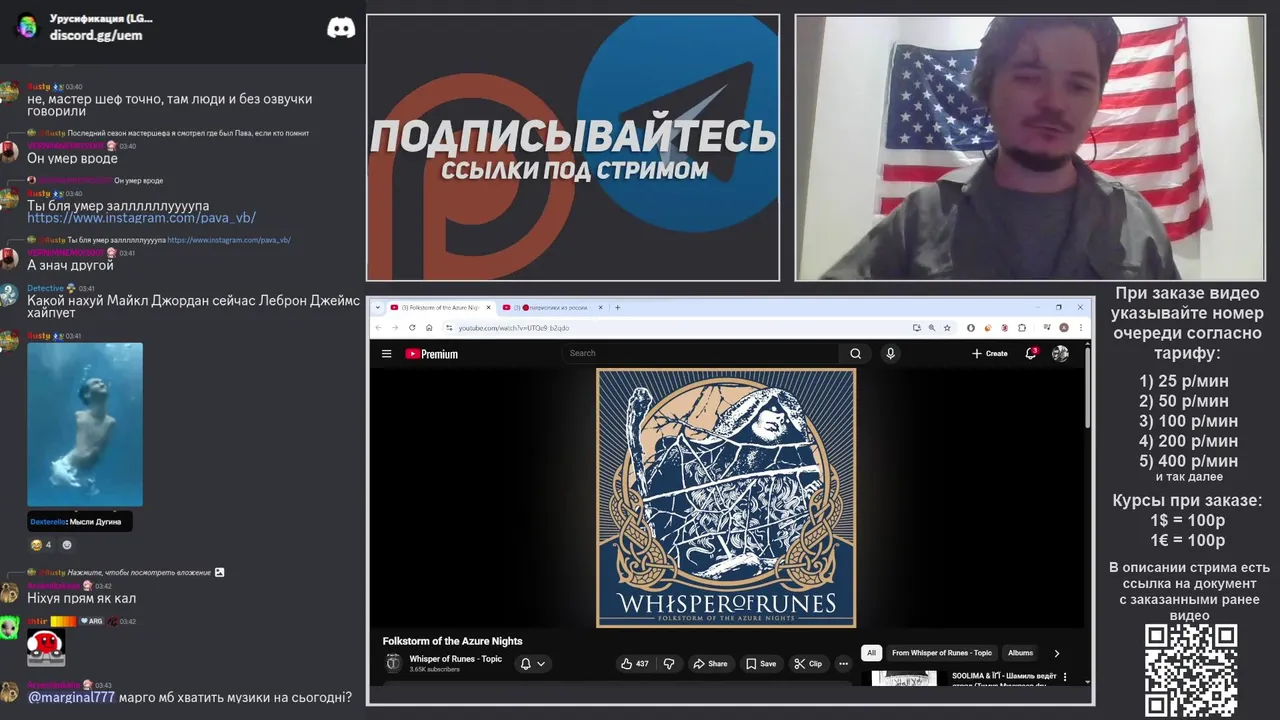Click the Clip button
Viewport: 1280px width, 720px height.
807,664
